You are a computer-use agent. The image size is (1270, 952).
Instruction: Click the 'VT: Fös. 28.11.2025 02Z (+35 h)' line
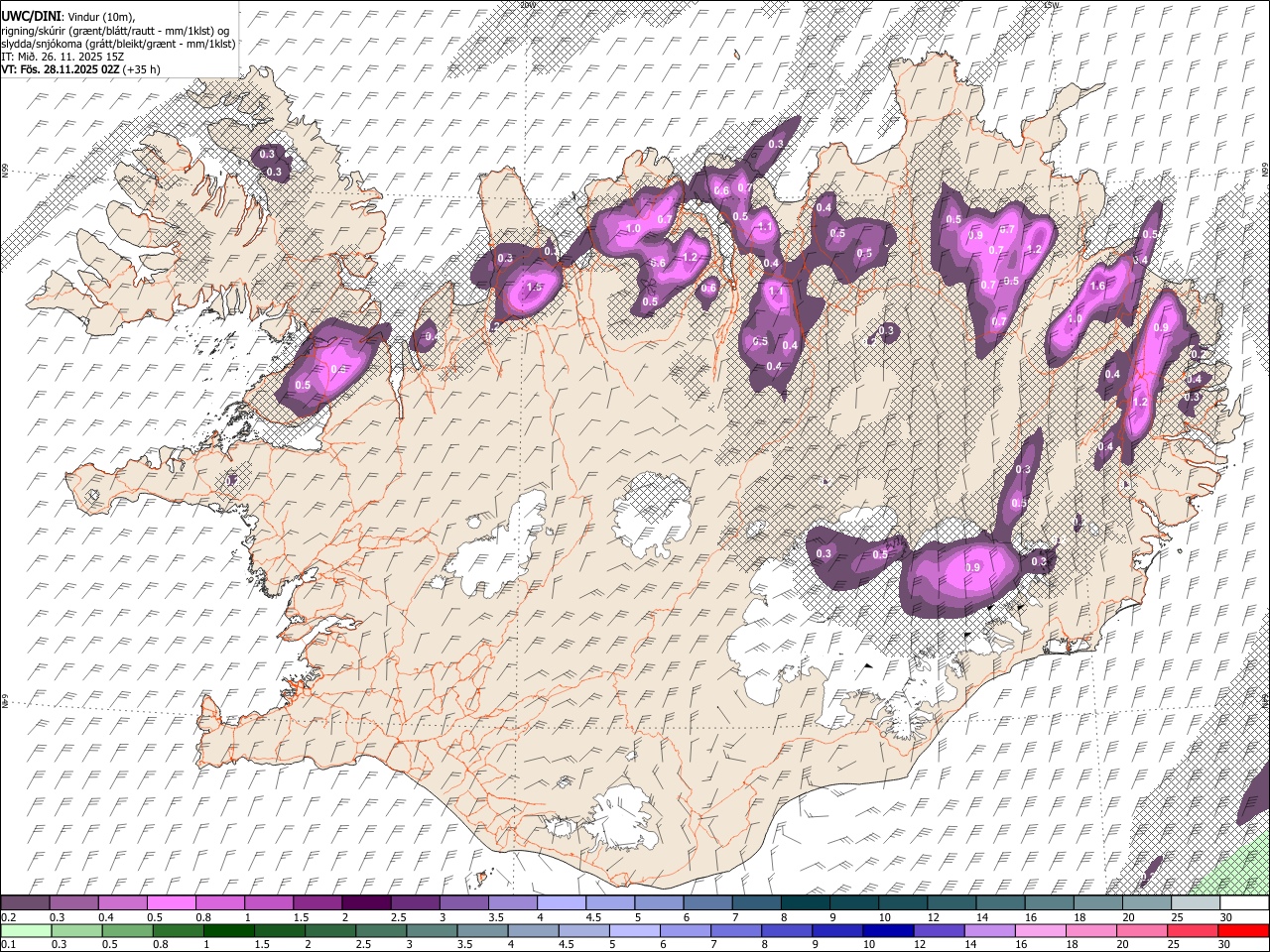81,69
